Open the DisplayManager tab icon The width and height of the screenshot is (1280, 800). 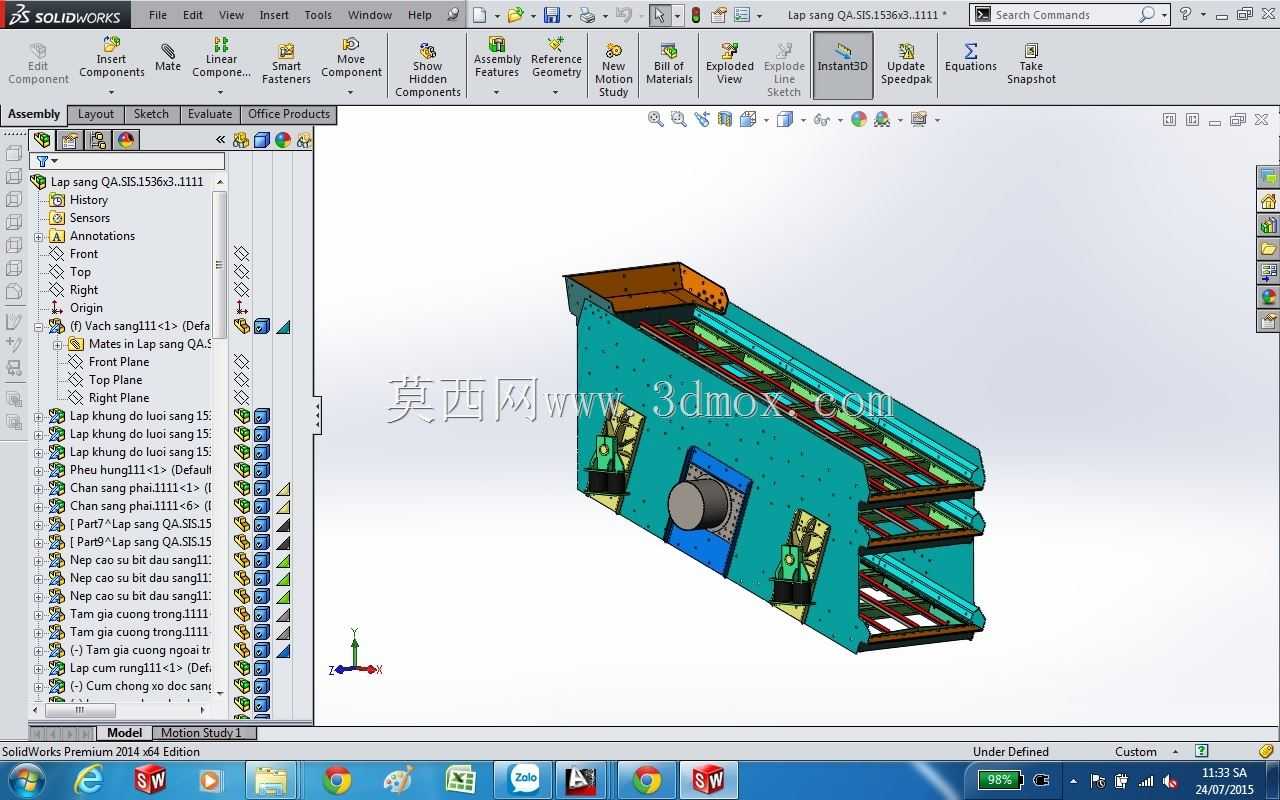[x=126, y=140]
